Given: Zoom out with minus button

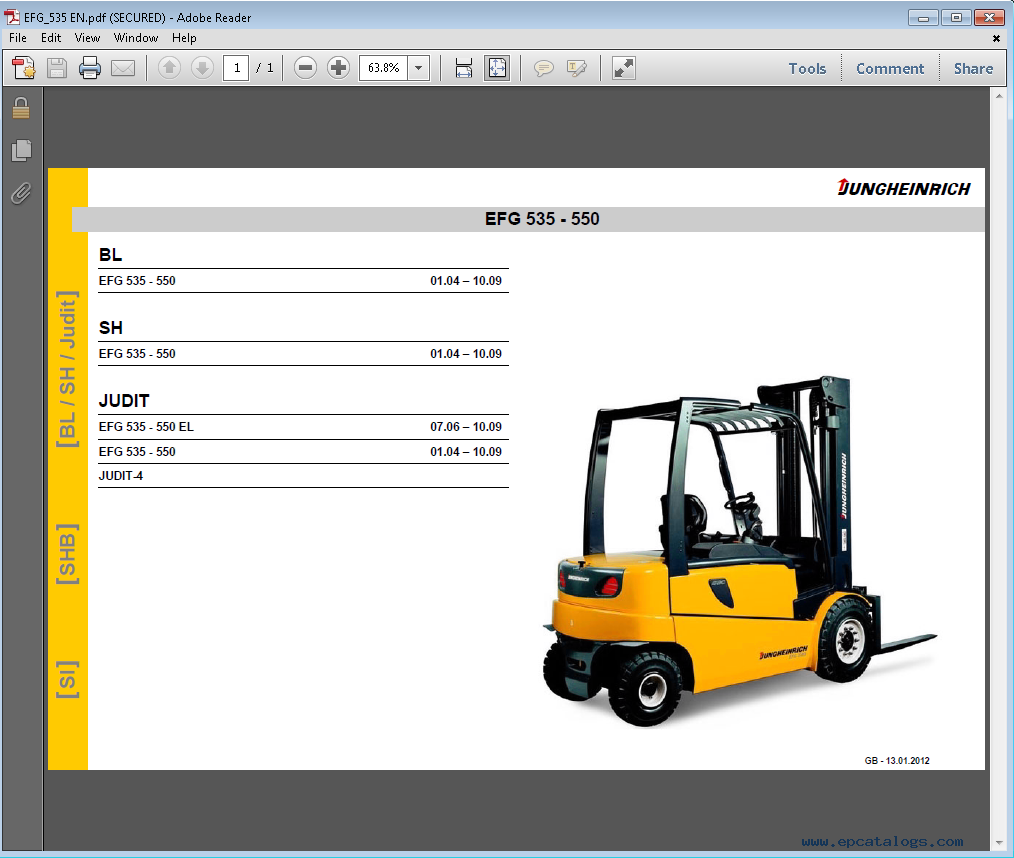Looking at the screenshot, I should [x=305, y=68].
